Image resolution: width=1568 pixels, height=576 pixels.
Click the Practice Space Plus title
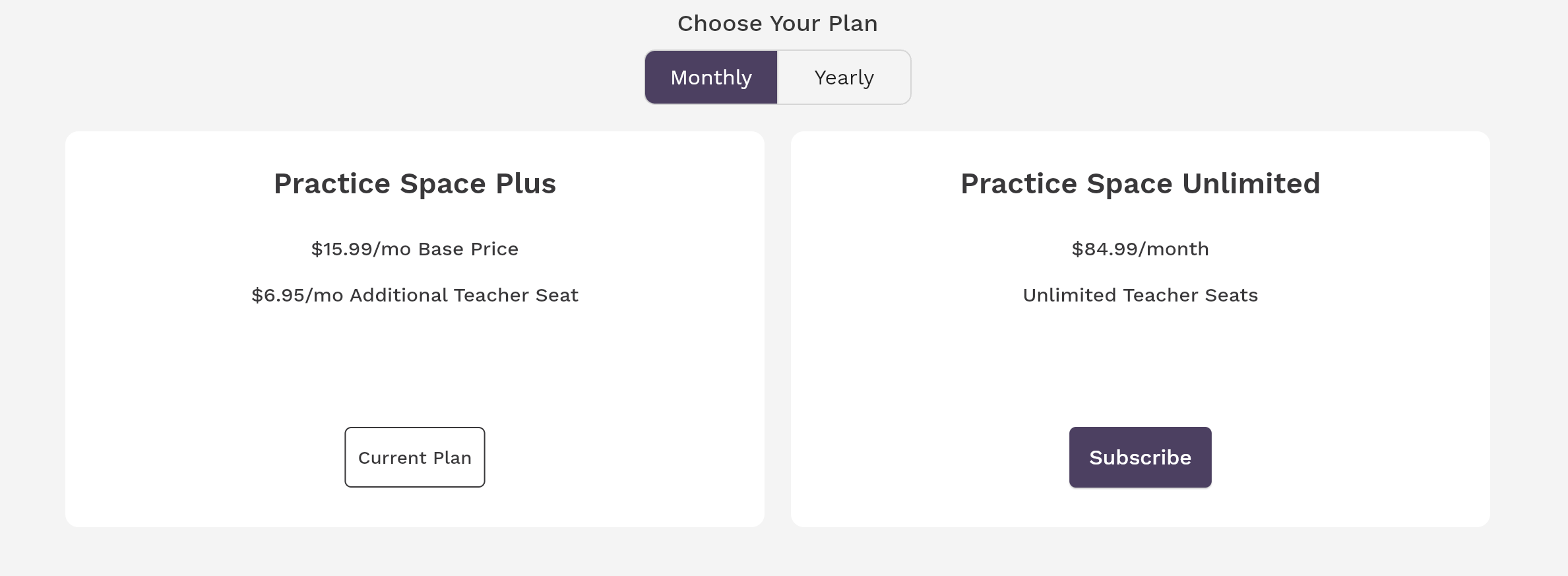pos(414,183)
